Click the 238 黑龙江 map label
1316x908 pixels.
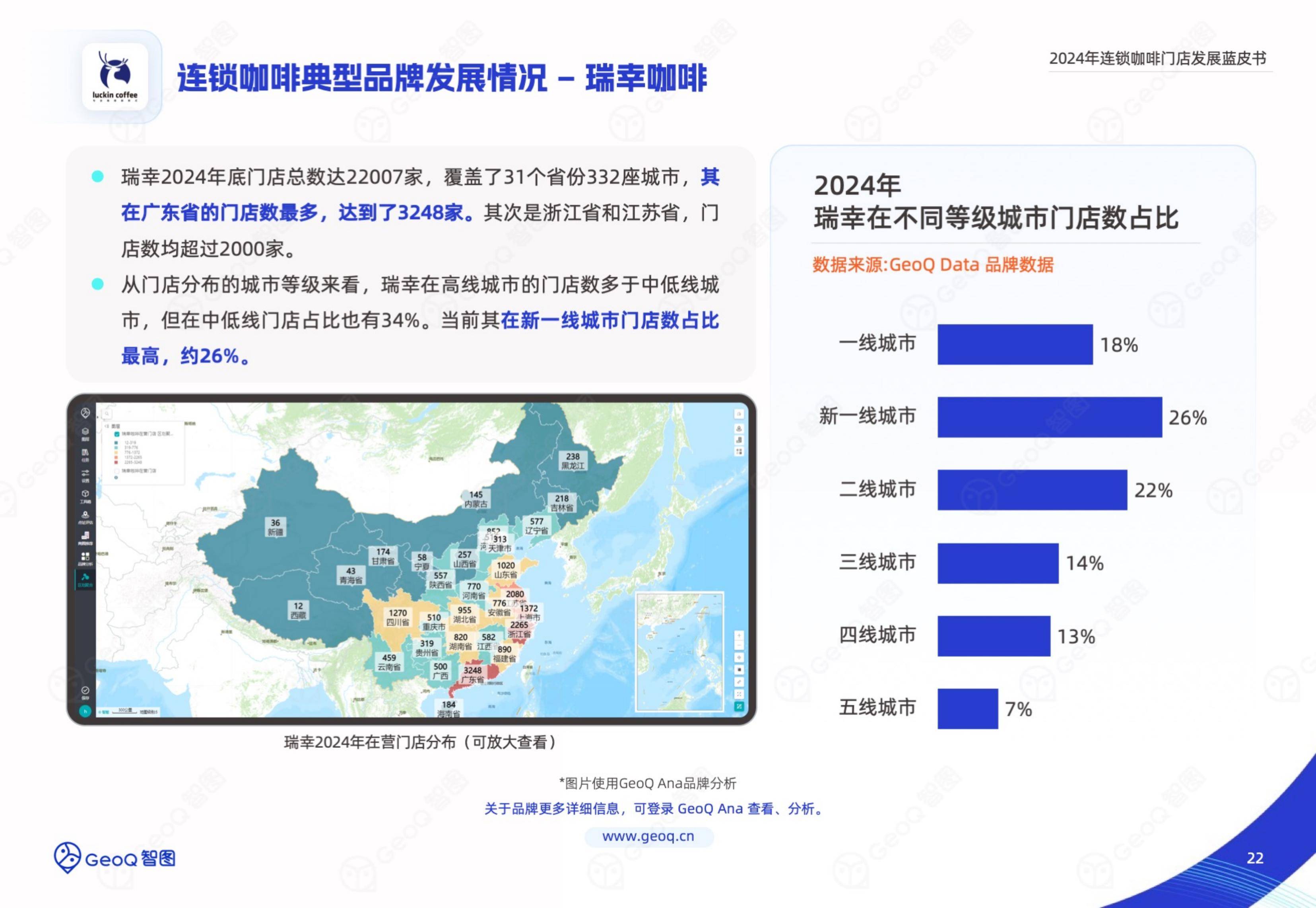coord(573,461)
